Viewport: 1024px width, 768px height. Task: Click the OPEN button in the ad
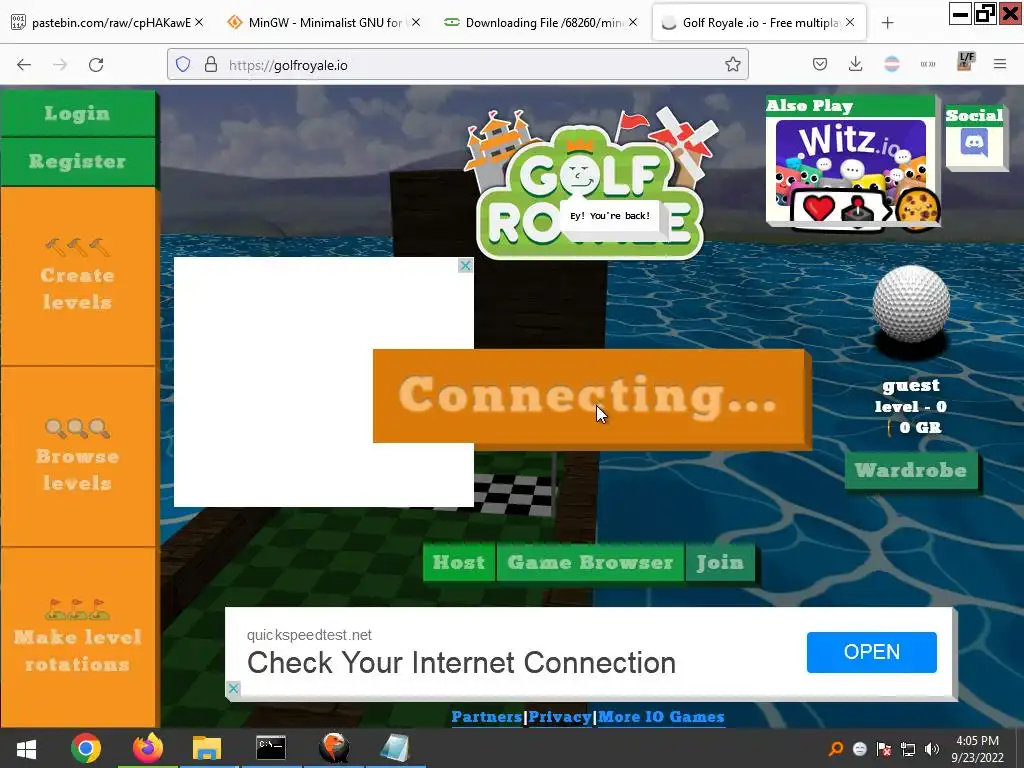(872, 652)
